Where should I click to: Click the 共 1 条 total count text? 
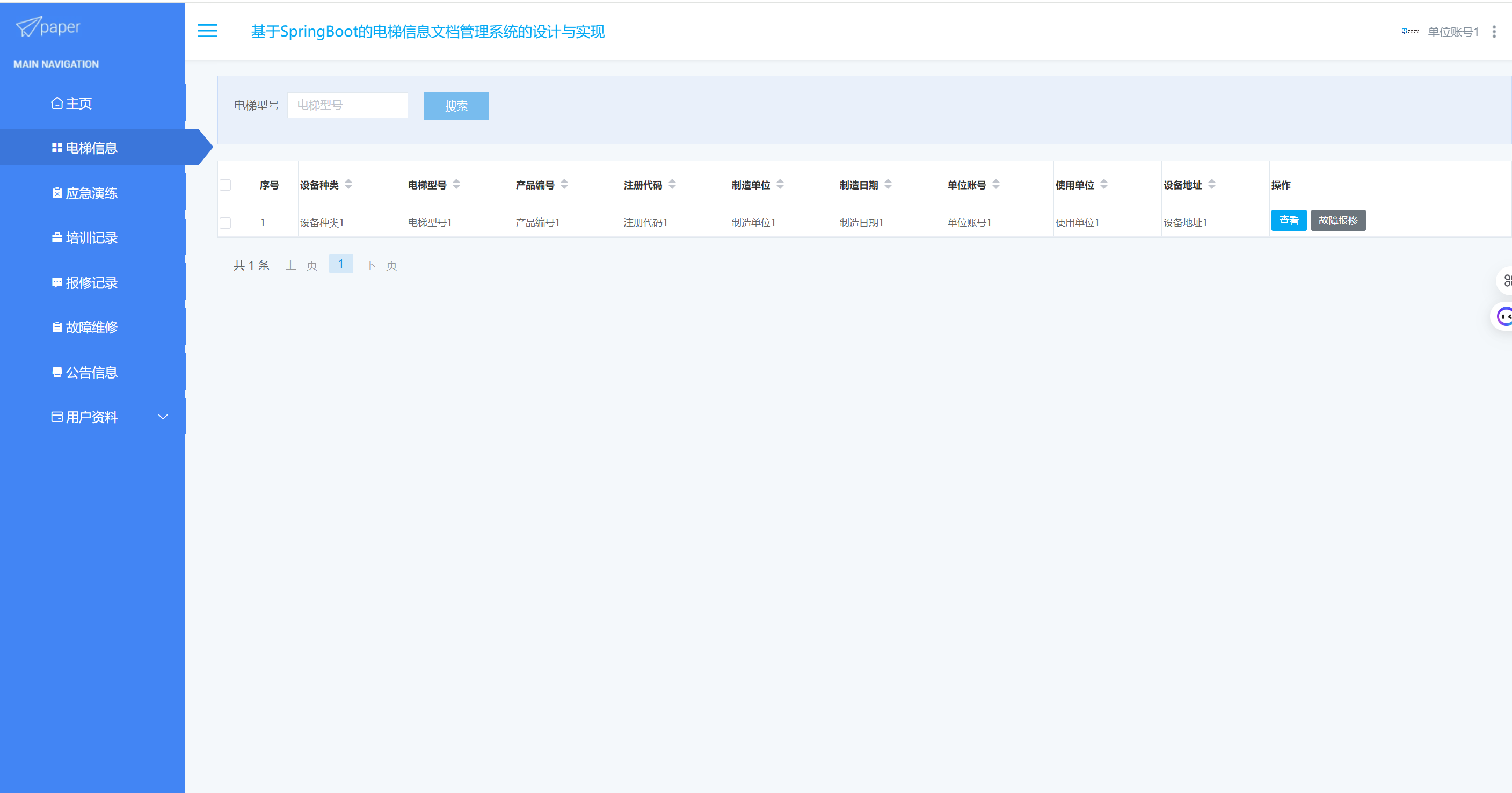point(252,265)
